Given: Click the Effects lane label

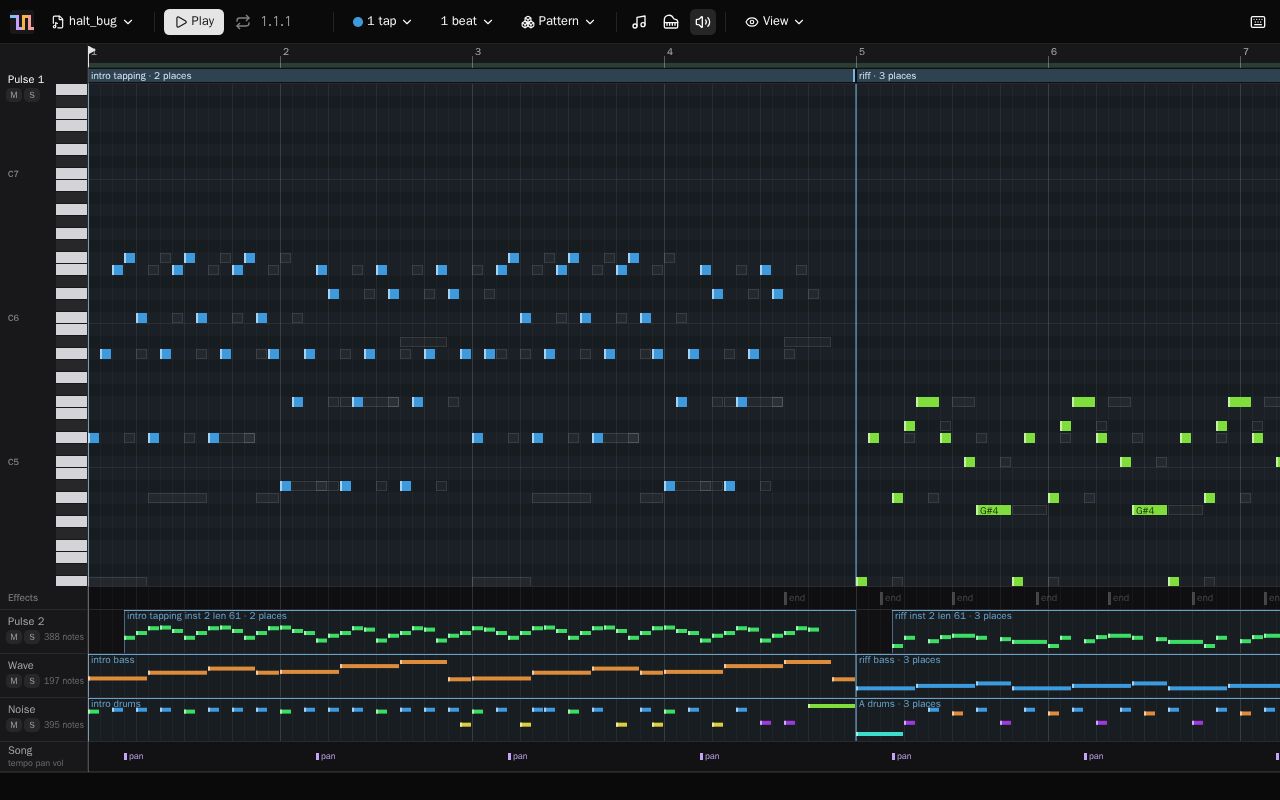Looking at the screenshot, I should (x=23, y=598).
